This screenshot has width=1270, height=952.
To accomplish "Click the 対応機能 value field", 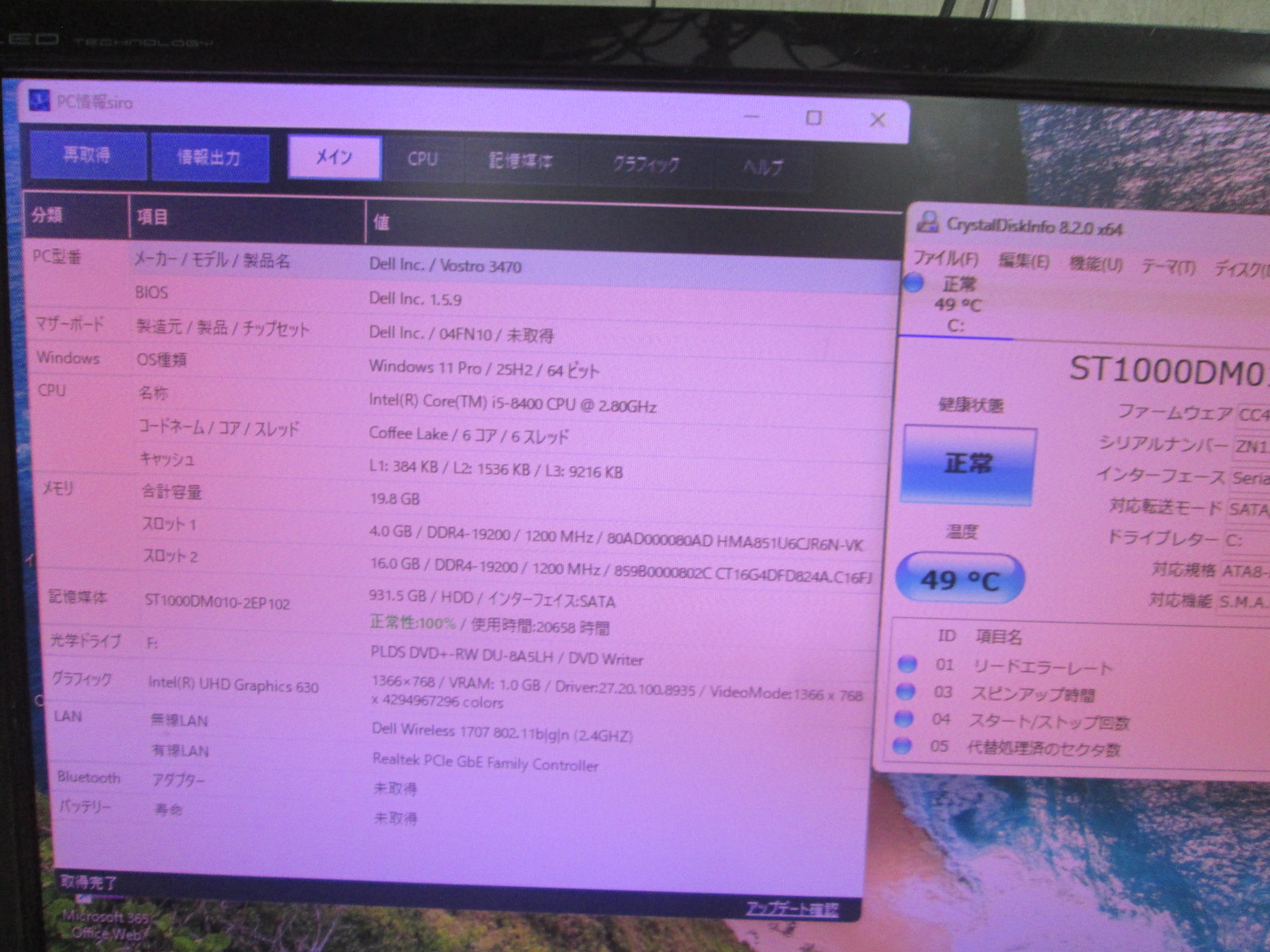I will point(1243,602).
